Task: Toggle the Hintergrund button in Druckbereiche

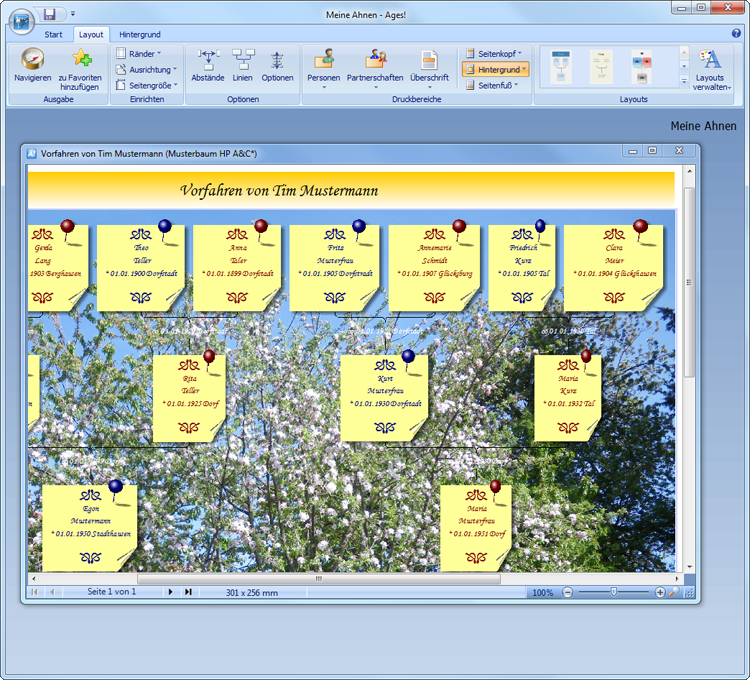Action: pos(496,69)
